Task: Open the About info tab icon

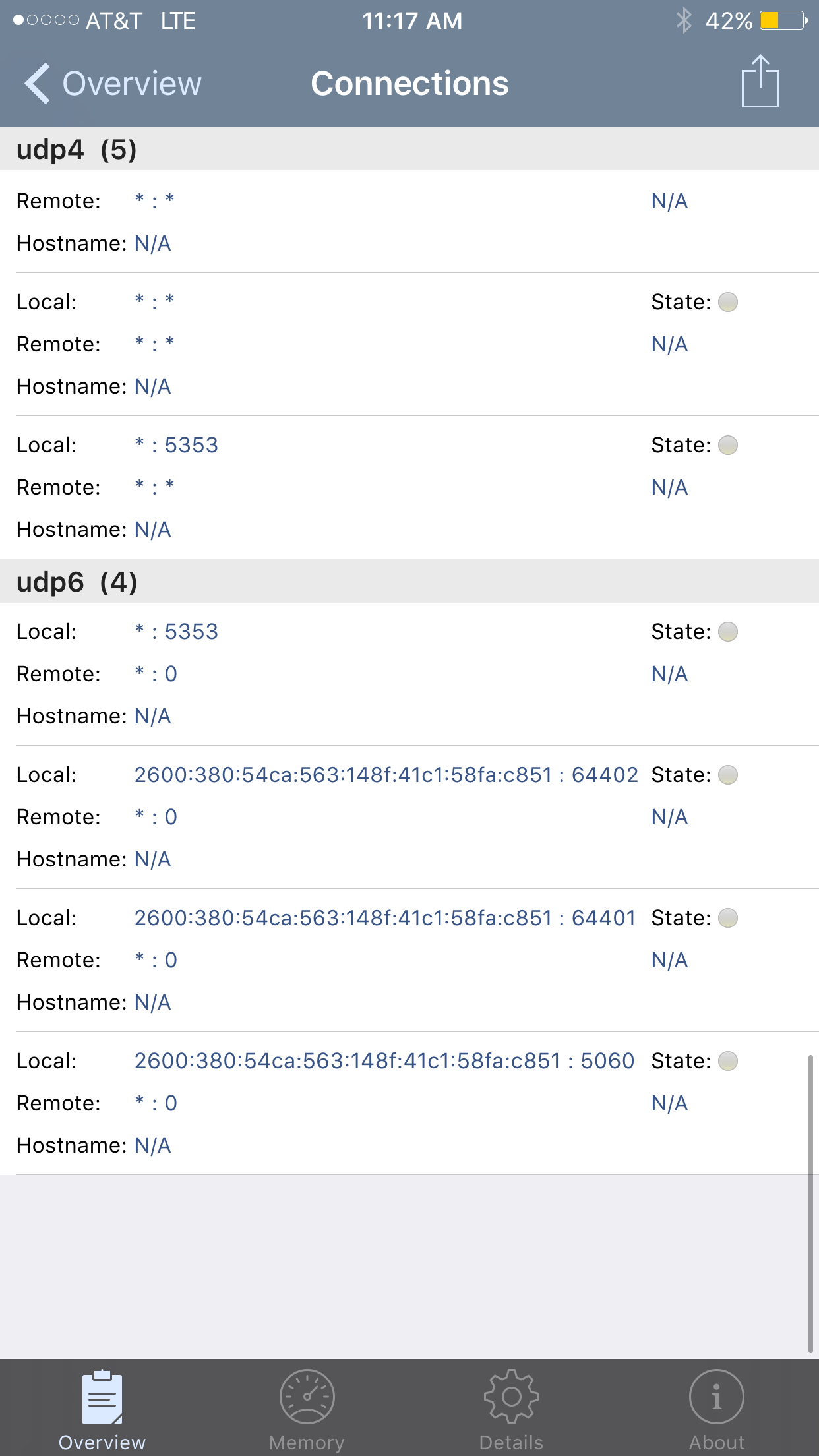Action: [x=716, y=1397]
